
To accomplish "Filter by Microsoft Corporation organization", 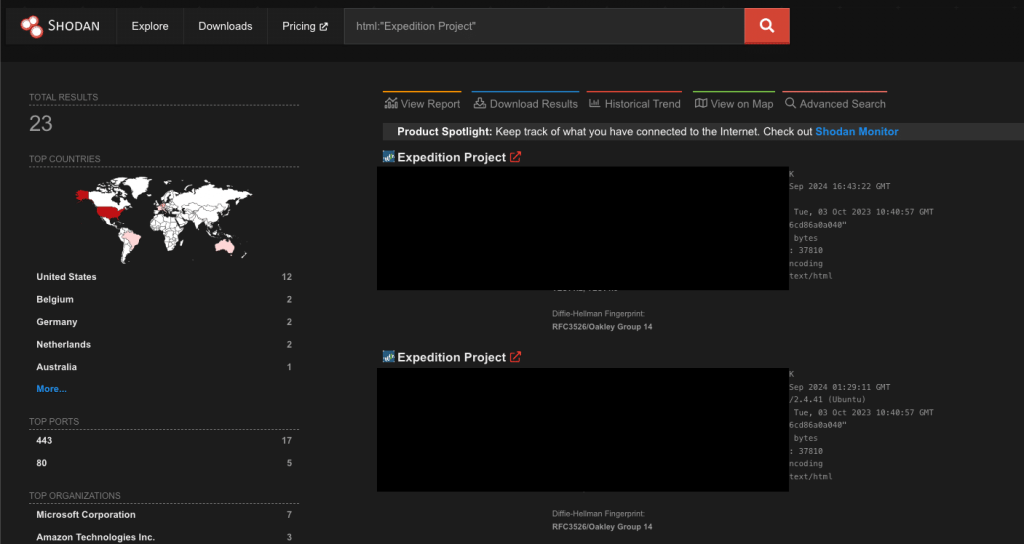I will [x=85, y=515].
